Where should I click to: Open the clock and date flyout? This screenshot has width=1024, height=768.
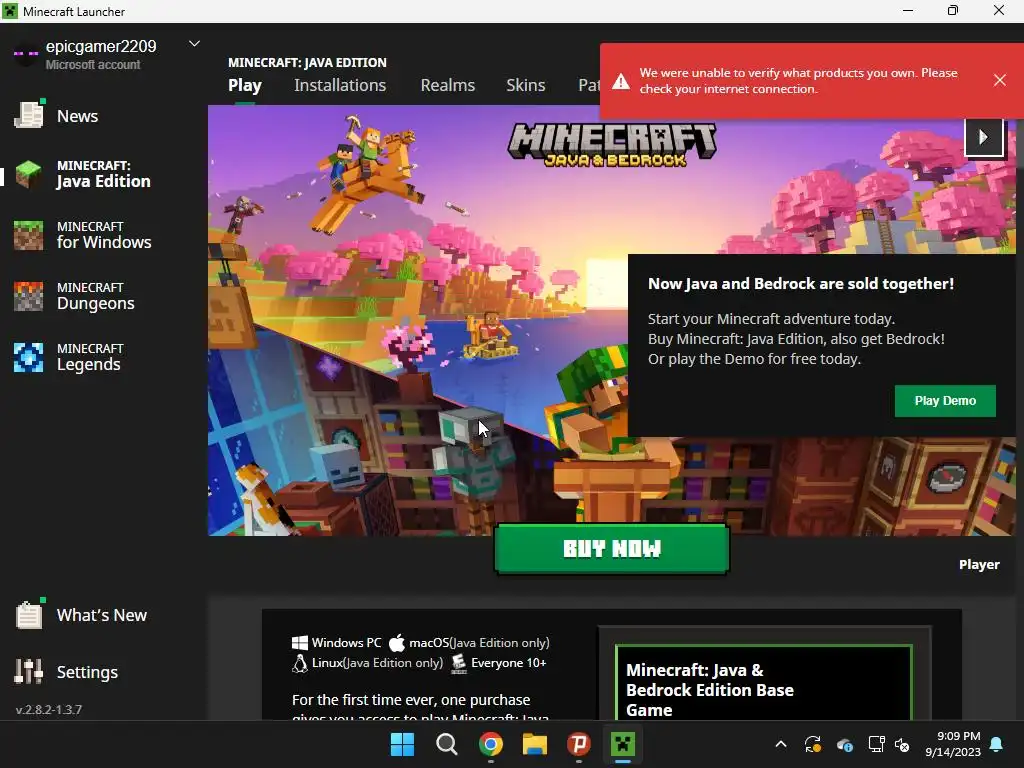tap(953, 744)
